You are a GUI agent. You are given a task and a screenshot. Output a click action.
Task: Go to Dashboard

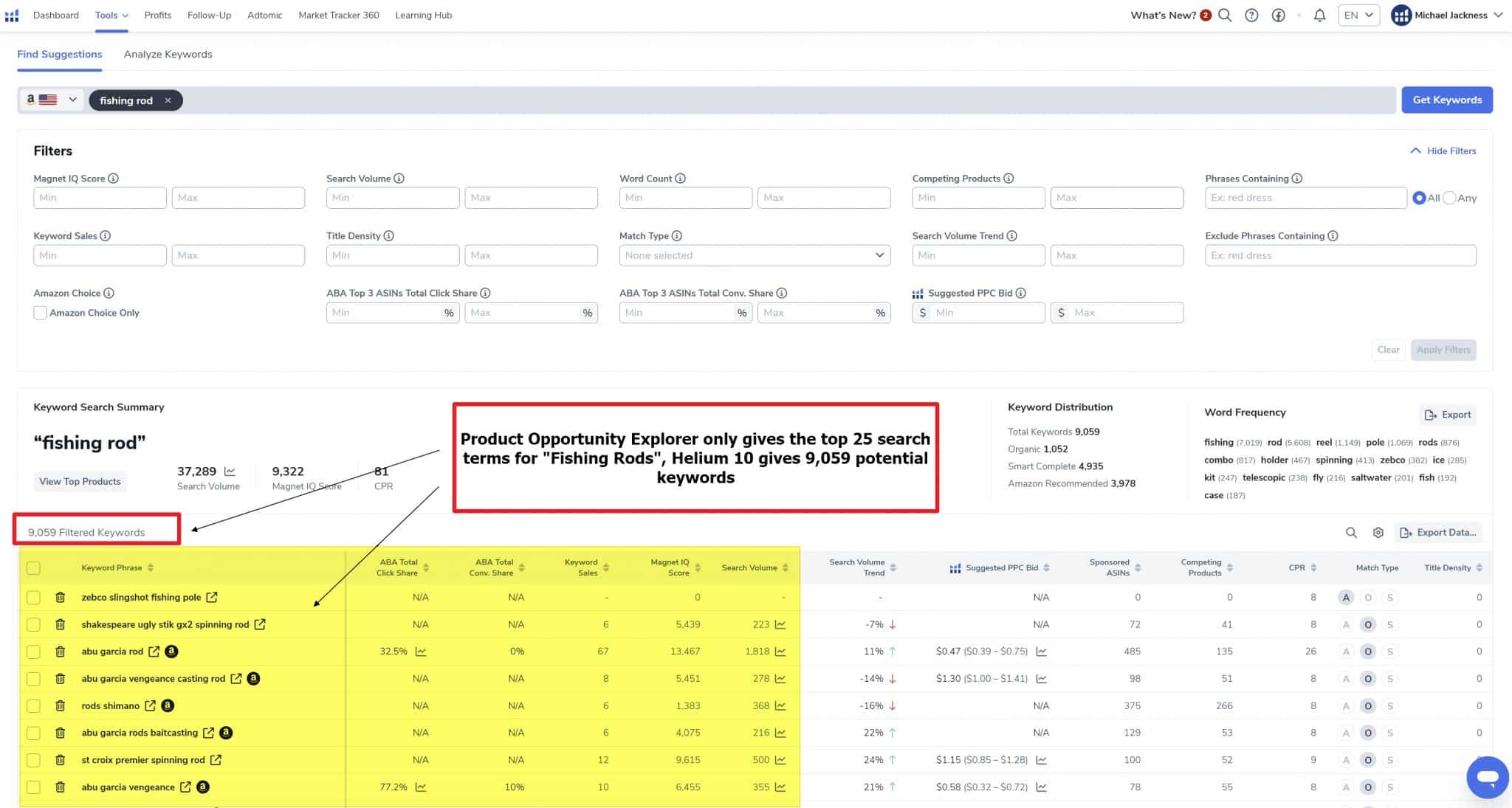[x=56, y=15]
